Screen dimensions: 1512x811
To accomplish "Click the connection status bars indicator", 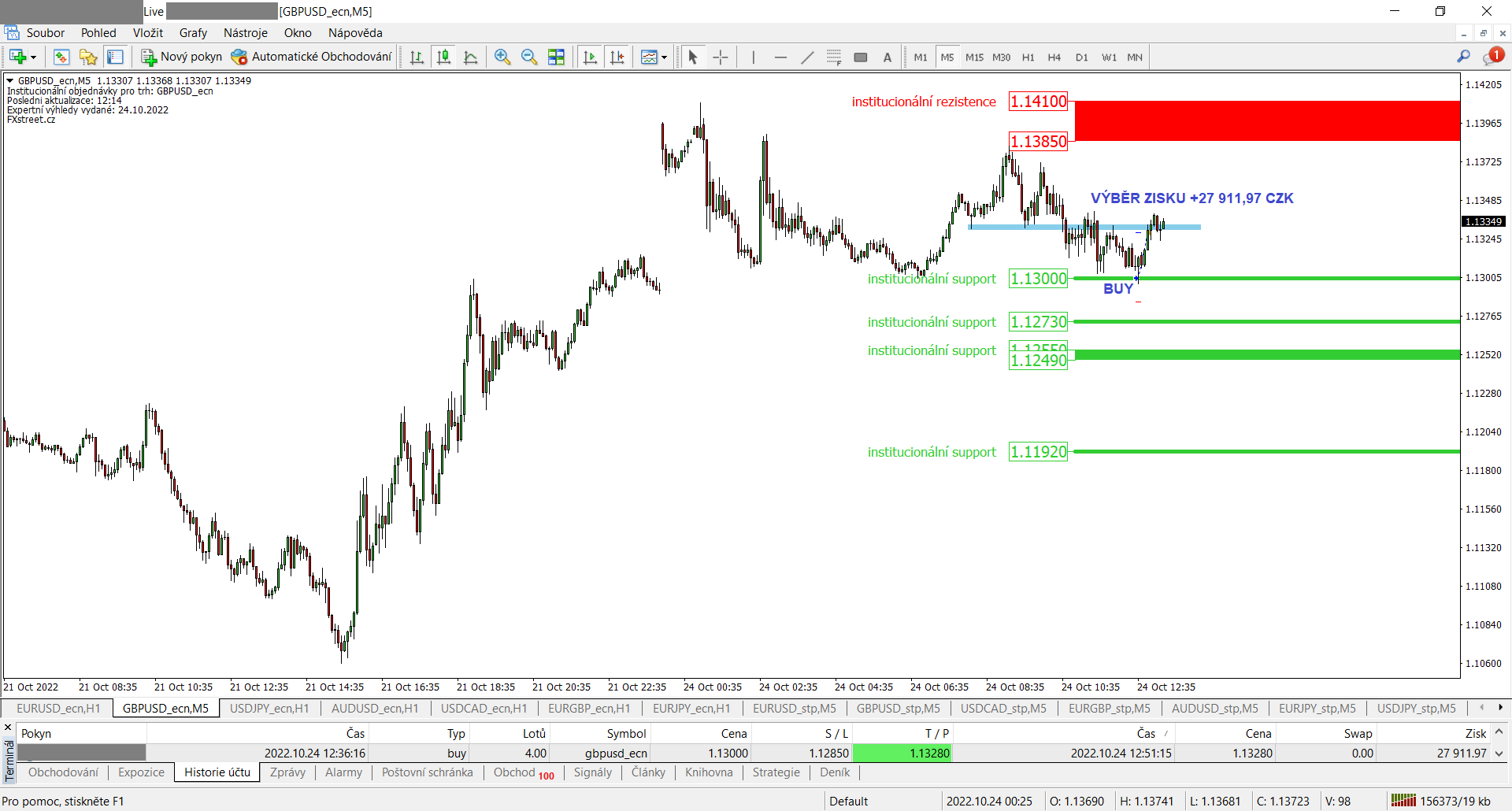I will pyautogui.click(x=1403, y=801).
